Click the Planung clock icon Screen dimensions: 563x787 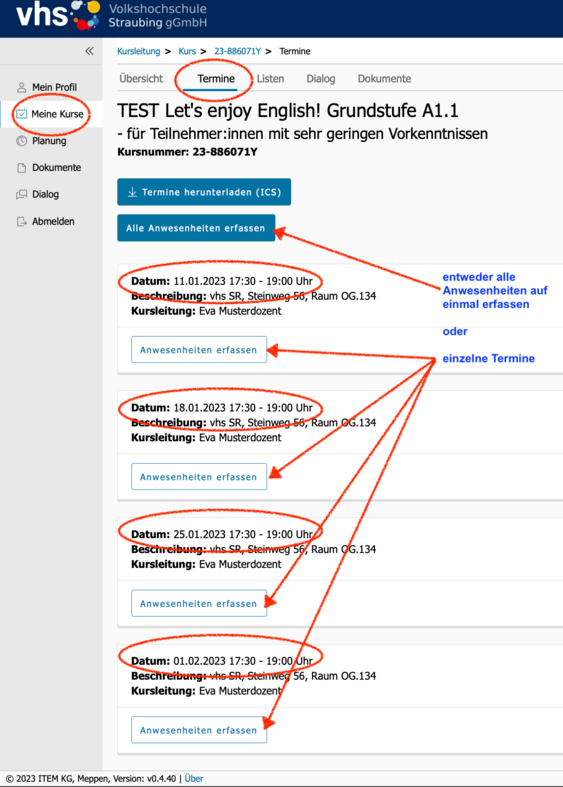tap(22, 141)
